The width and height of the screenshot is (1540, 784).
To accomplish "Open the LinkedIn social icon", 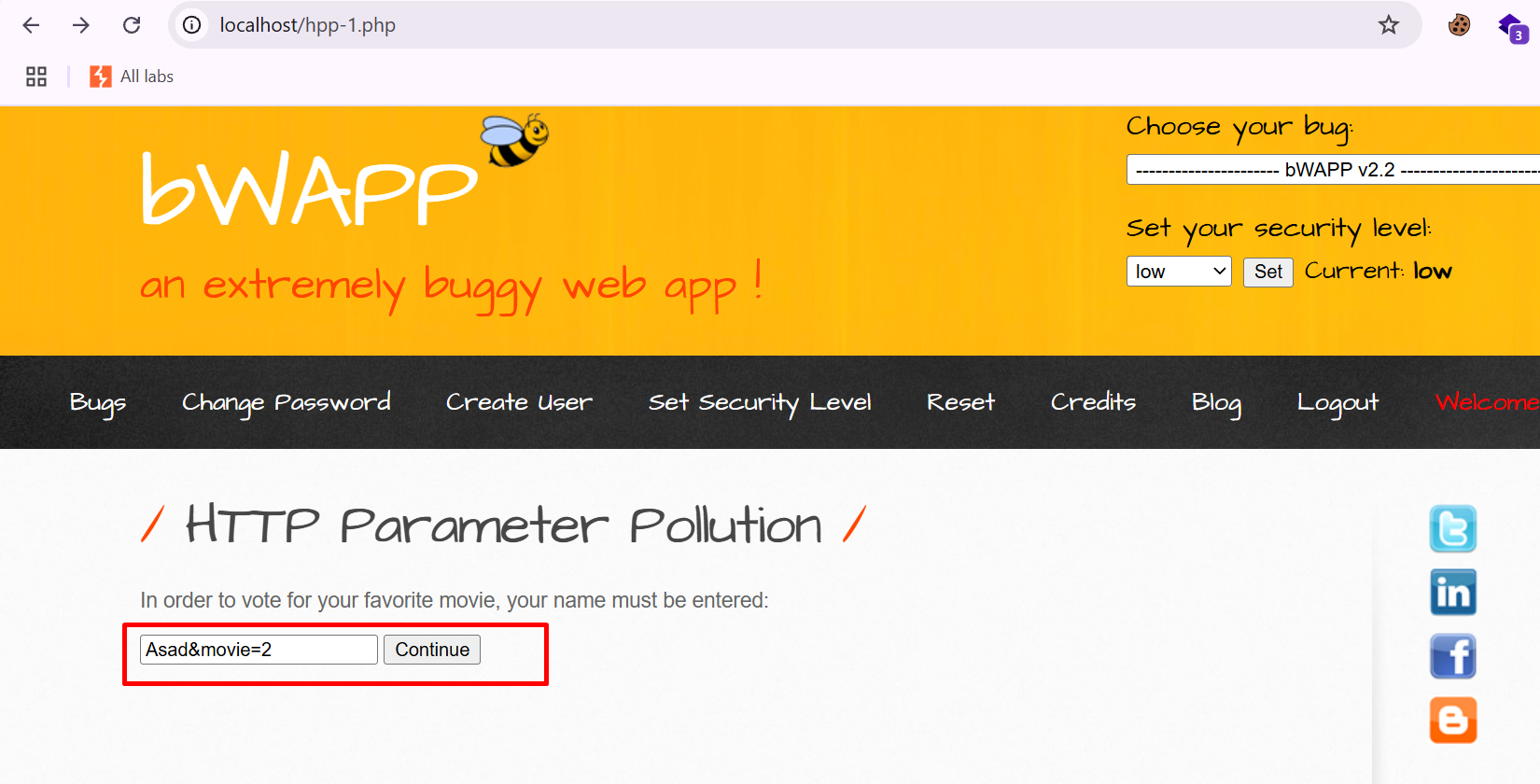I will coord(1452,593).
